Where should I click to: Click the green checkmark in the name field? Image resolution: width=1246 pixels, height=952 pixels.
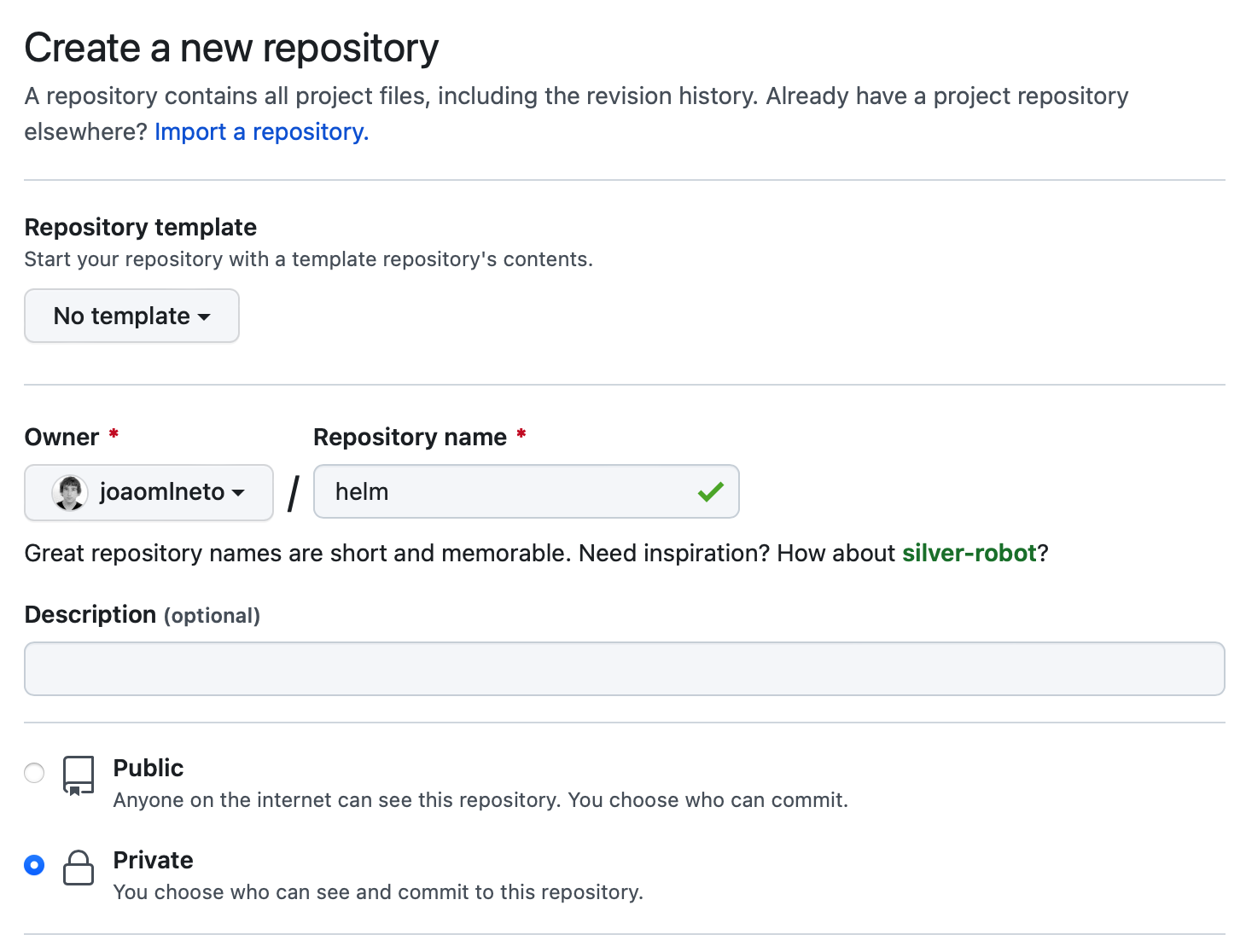pyautogui.click(x=710, y=491)
